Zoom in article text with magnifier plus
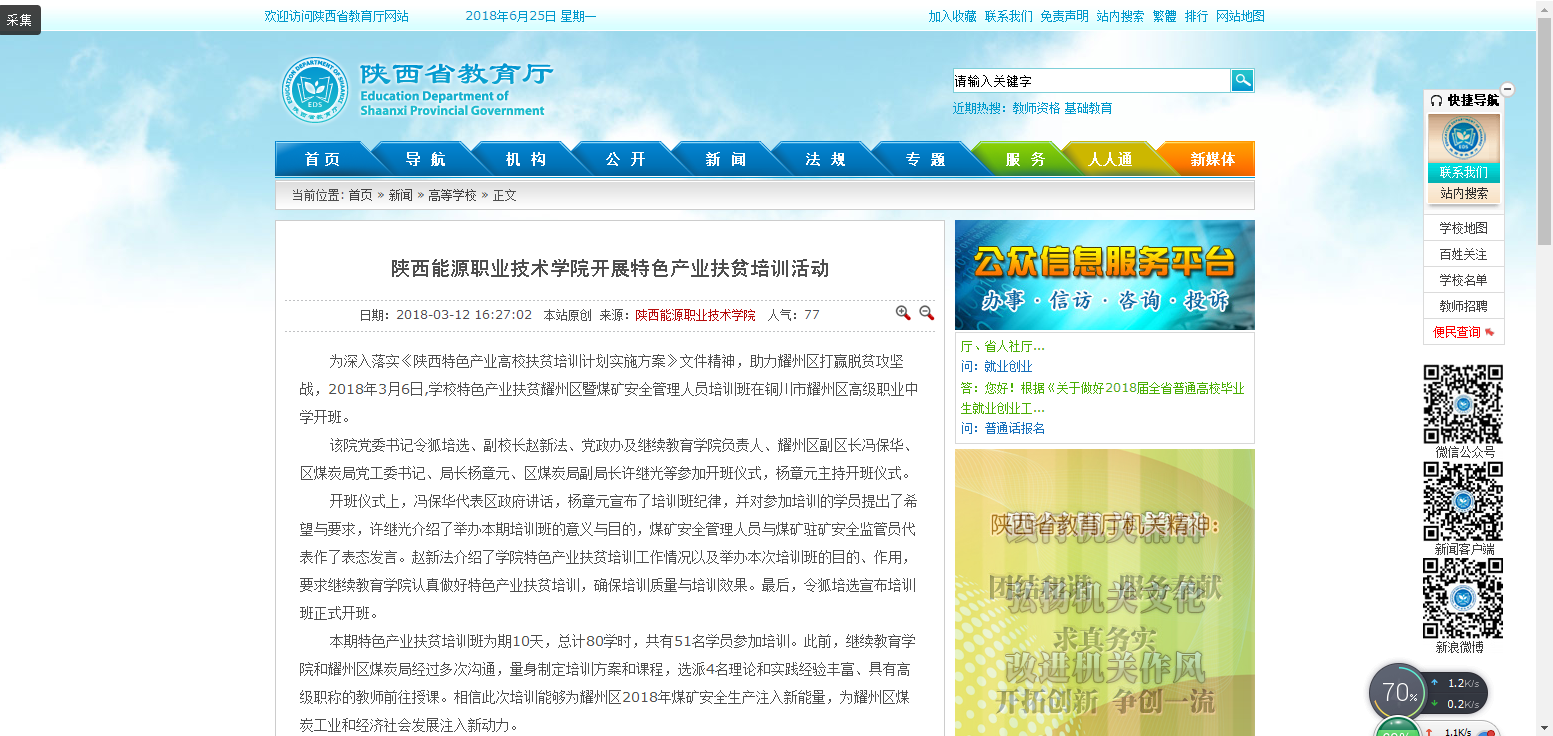 (903, 313)
